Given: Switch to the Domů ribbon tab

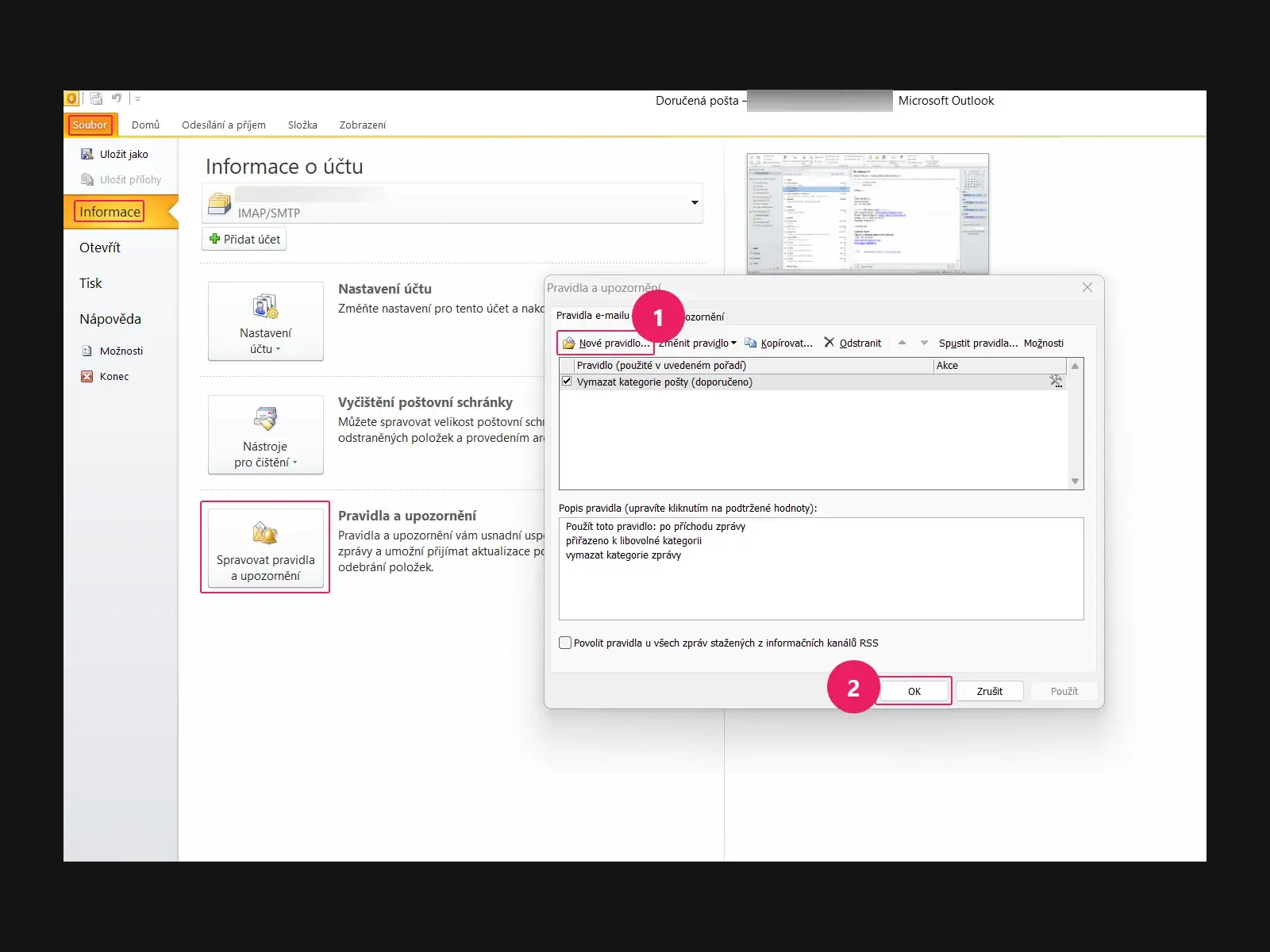Looking at the screenshot, I should click(145, 125).
